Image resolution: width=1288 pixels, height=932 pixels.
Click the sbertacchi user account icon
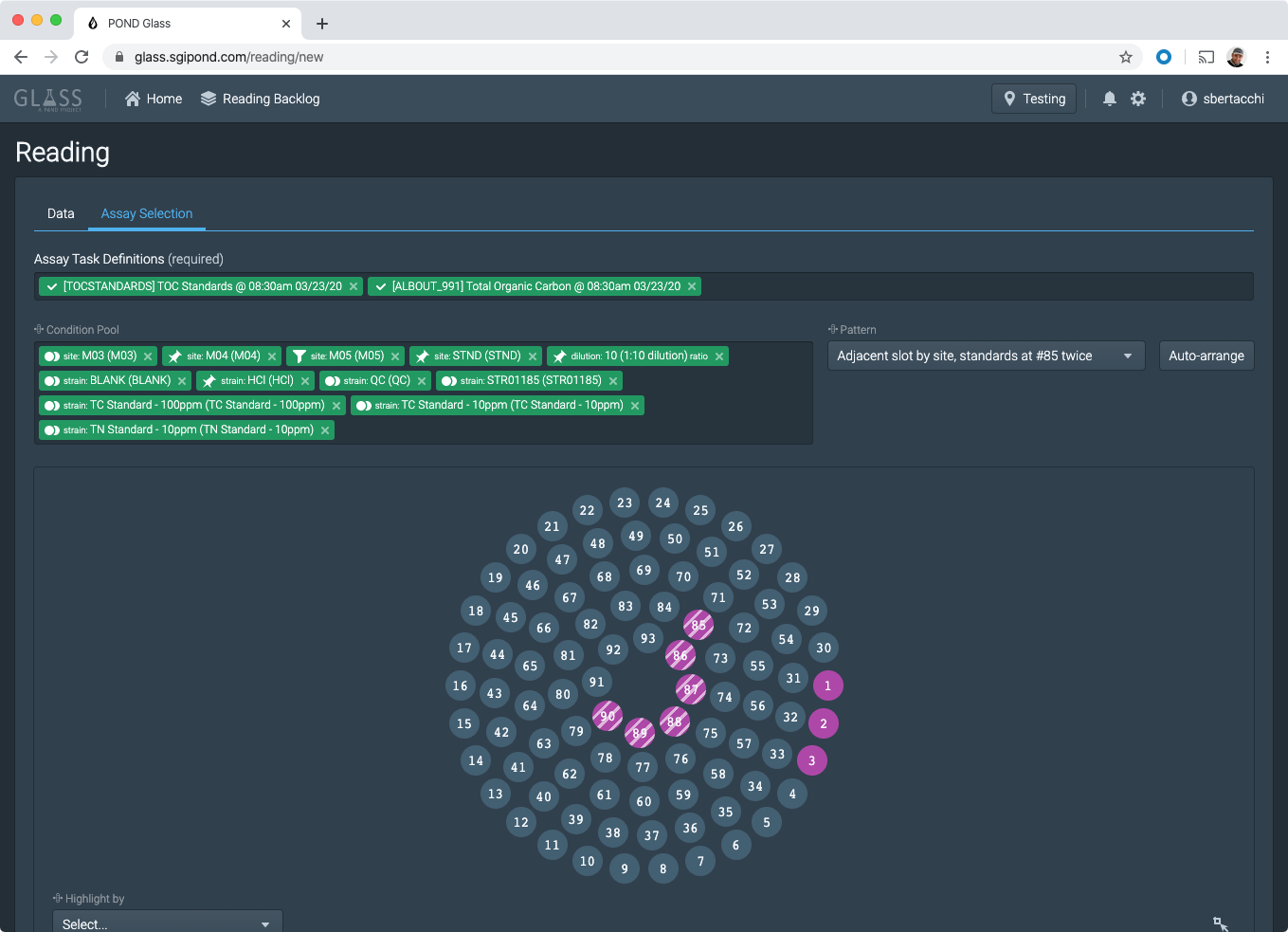1188,99
